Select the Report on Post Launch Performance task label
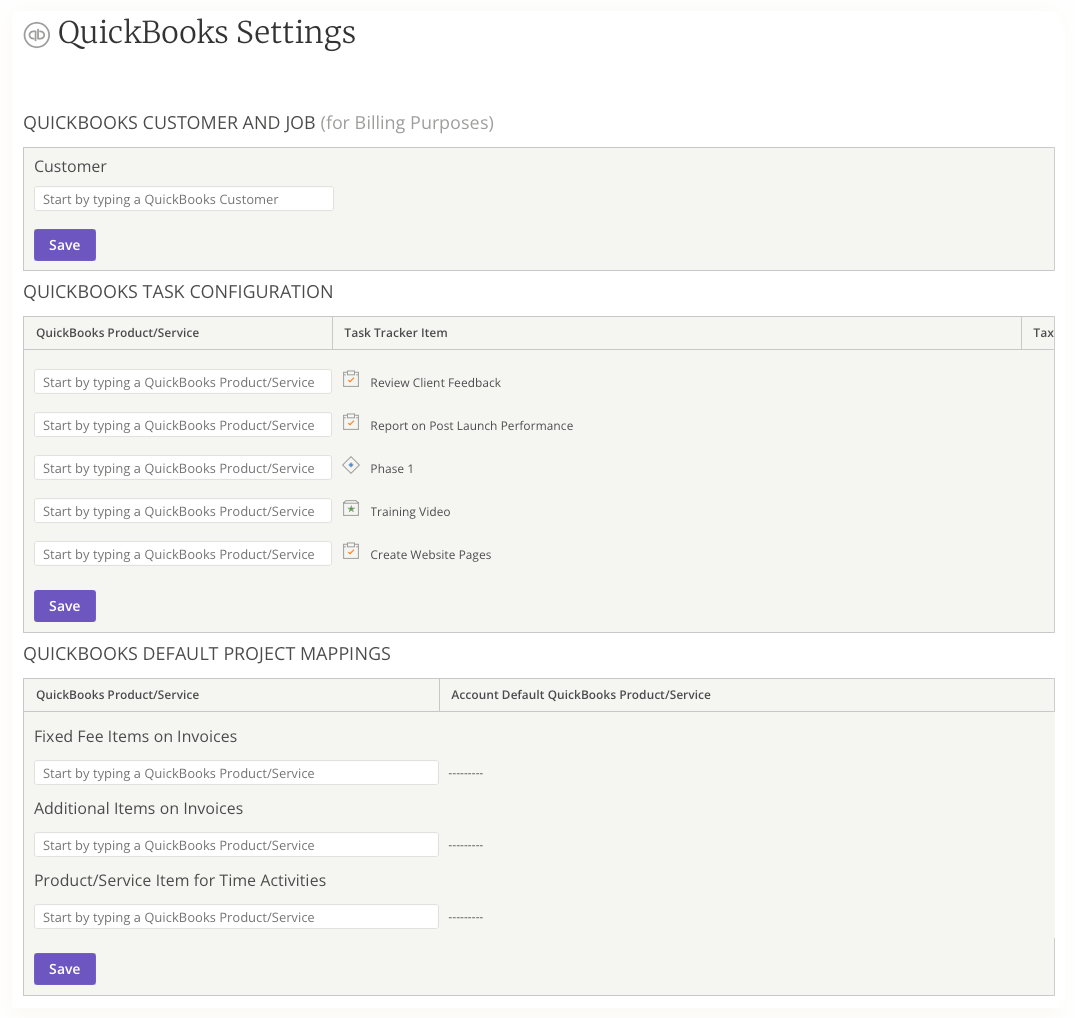The width and height of the screenshot is (1075, 1018). point(472,425)
